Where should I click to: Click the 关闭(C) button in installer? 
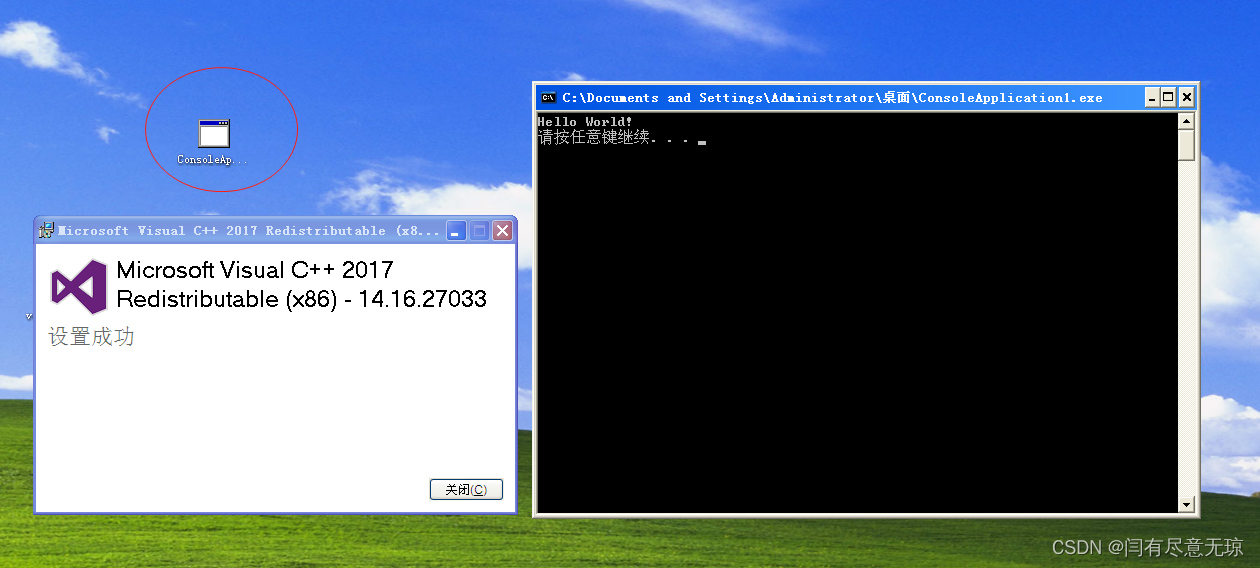[466, 489]
